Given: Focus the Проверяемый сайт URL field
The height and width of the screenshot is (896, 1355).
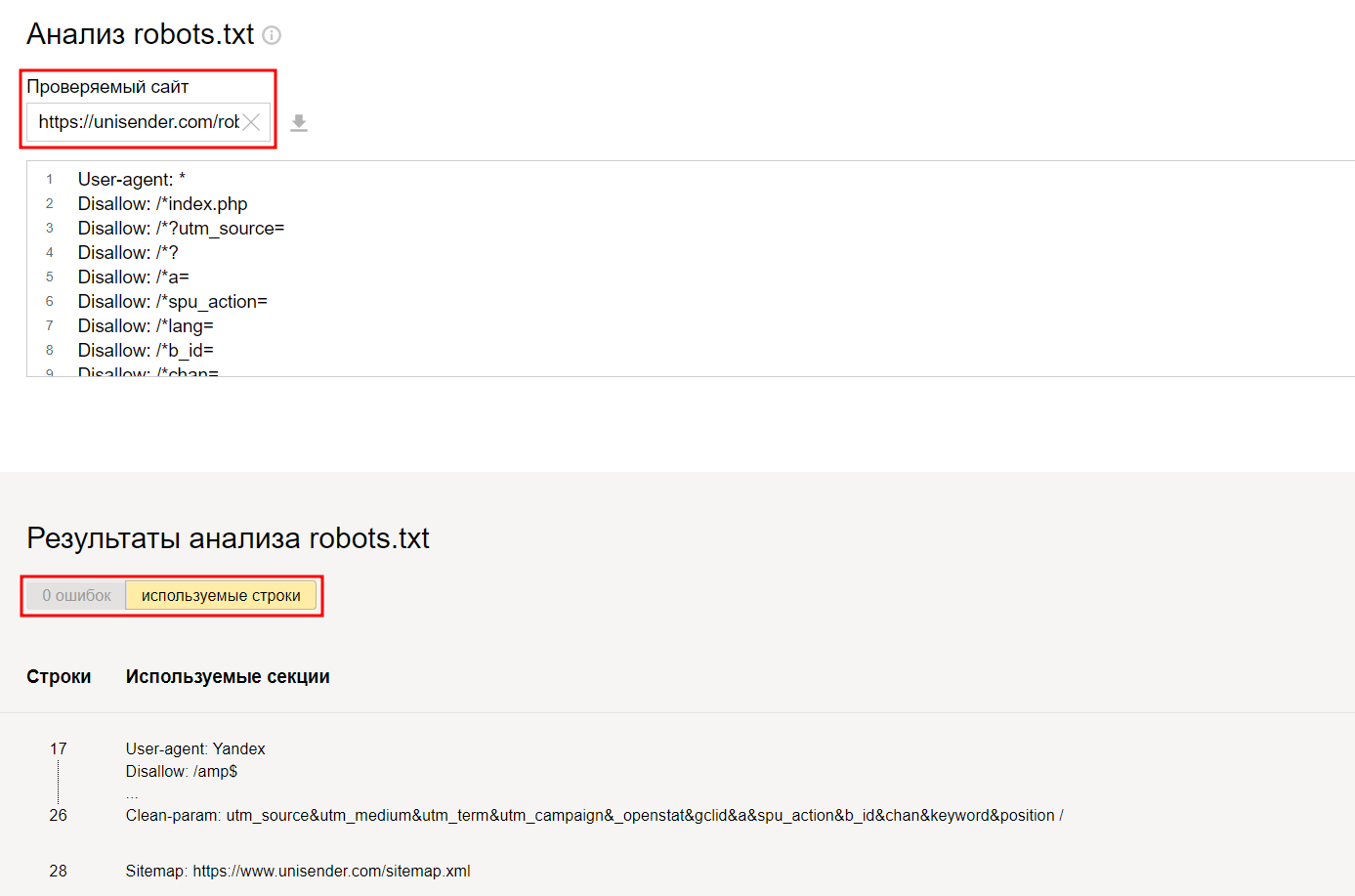Looking at the screenshot, I should pos(148,122).
